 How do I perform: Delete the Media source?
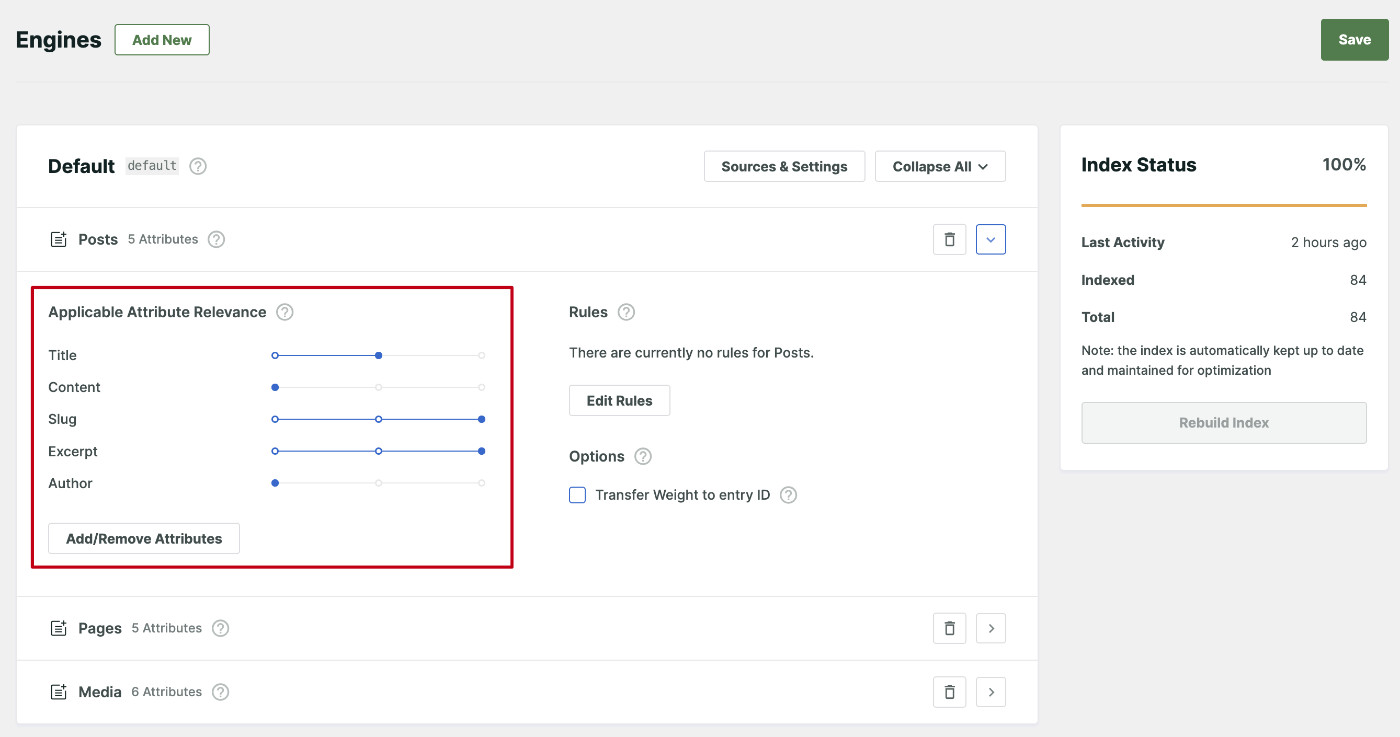click(x=949, y=691)
